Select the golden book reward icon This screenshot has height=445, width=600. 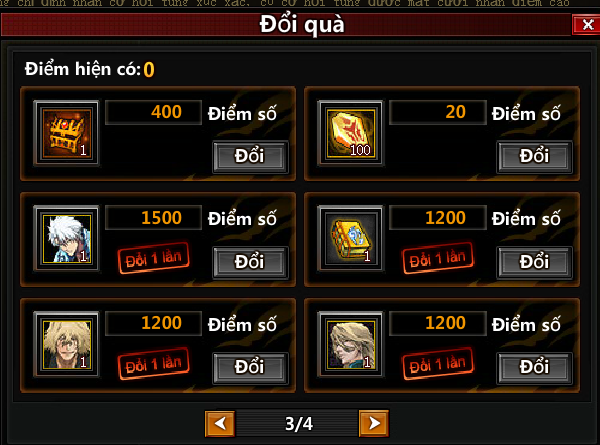pos(351,239)
